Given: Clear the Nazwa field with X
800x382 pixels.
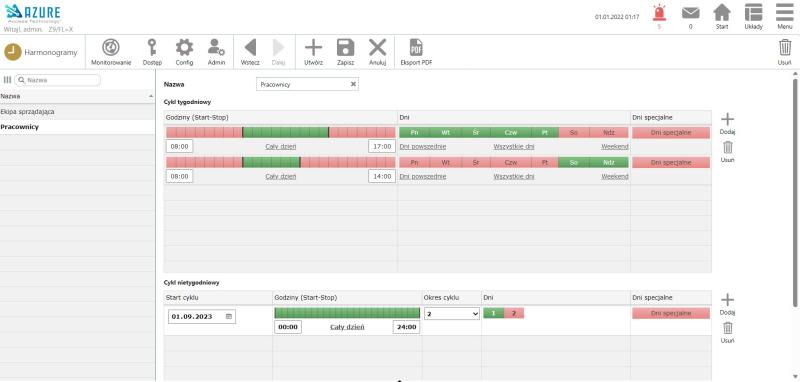Looking at the screenshot, I should [353, 84].
